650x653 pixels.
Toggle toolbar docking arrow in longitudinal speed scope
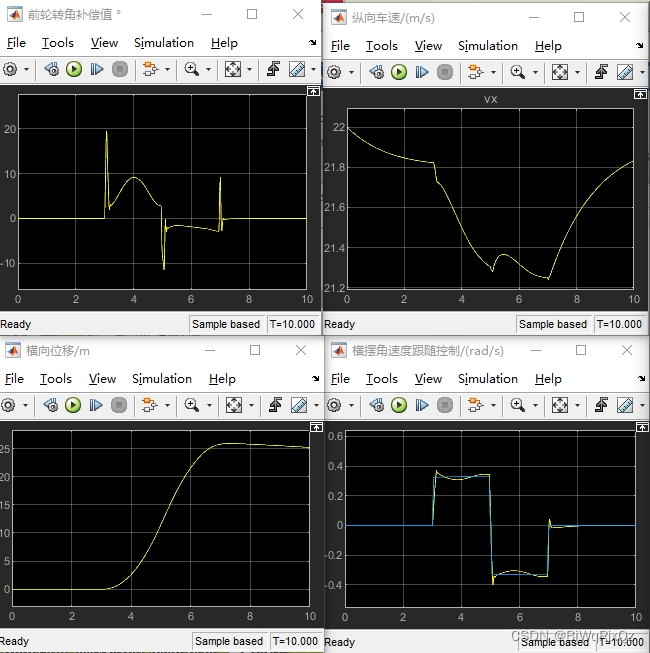(640, 45)
